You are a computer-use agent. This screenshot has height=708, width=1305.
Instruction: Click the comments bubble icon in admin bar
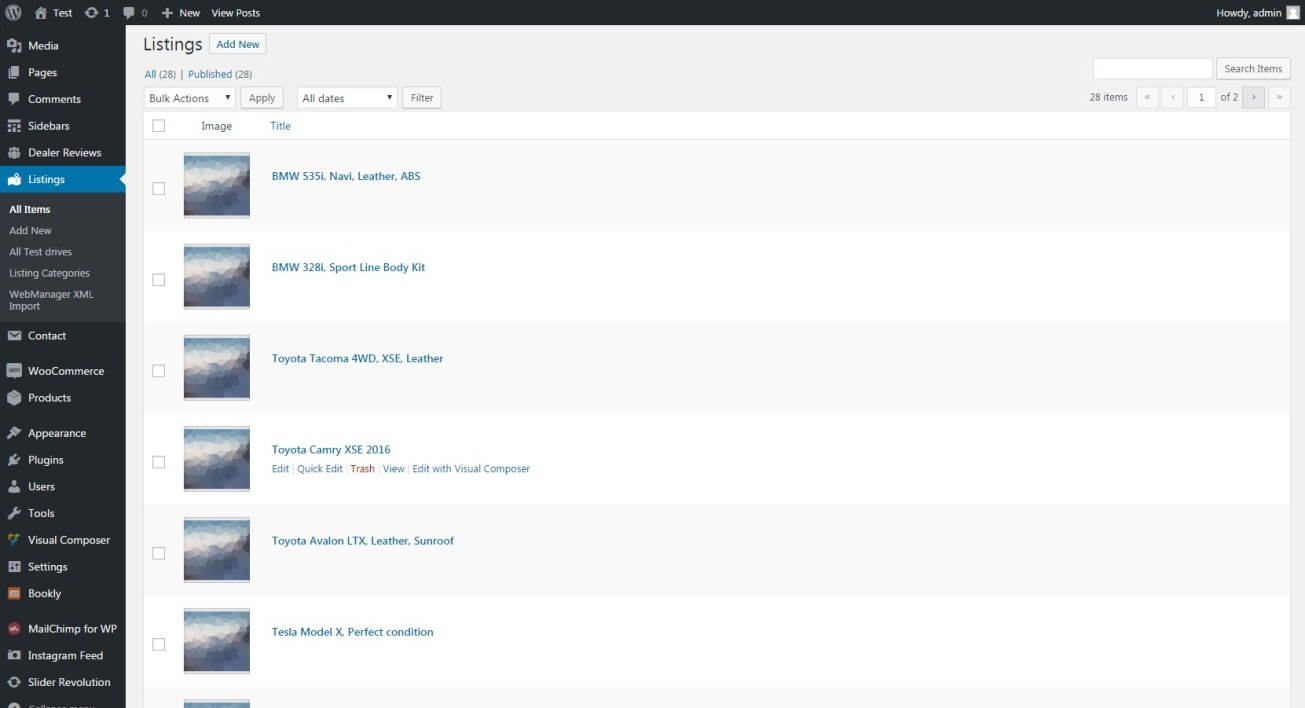pos(129,13)
